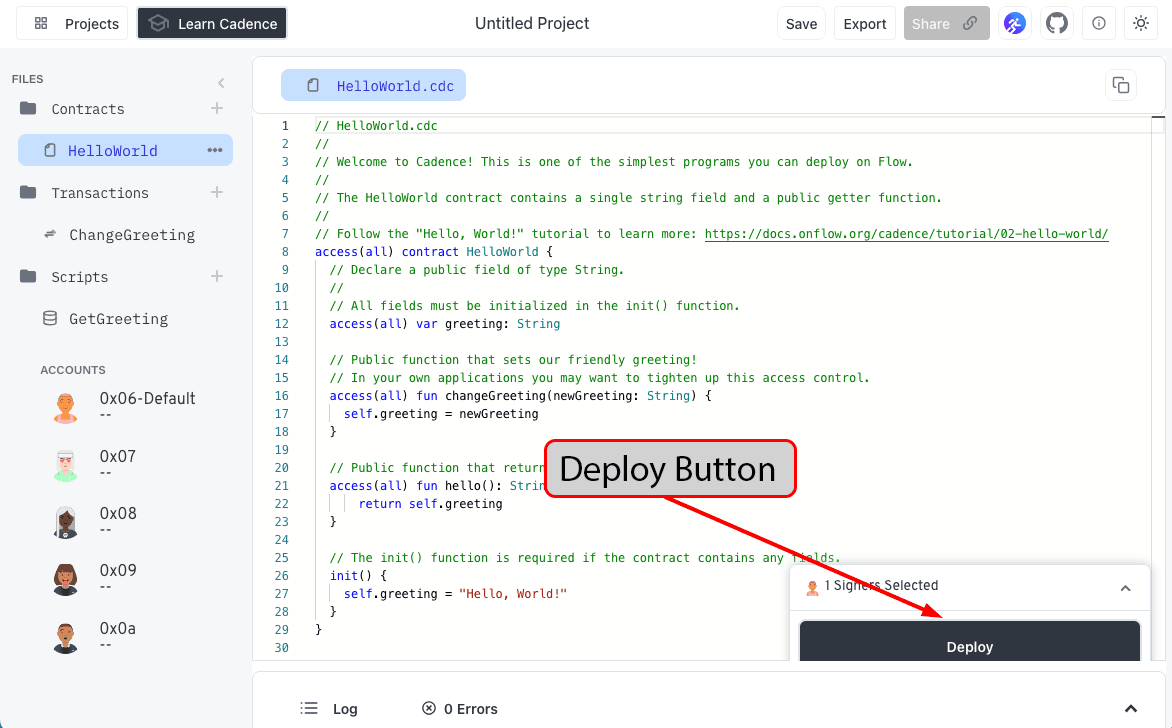Copy the contract code
Viewport: 1172px width, 728px height.
pos(1121,85)
